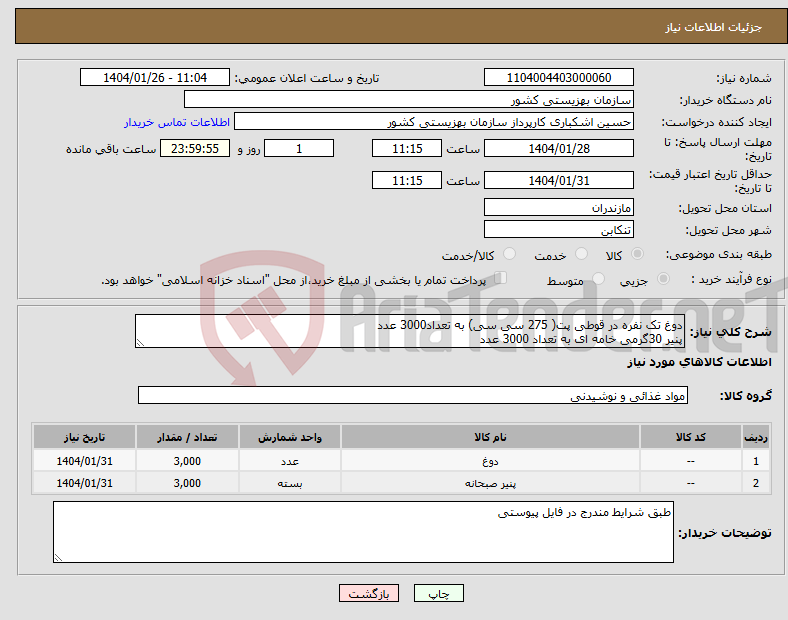Click the resize handle of buyer notes textarea
Viewport: 788px width, 620px height.
58,558
